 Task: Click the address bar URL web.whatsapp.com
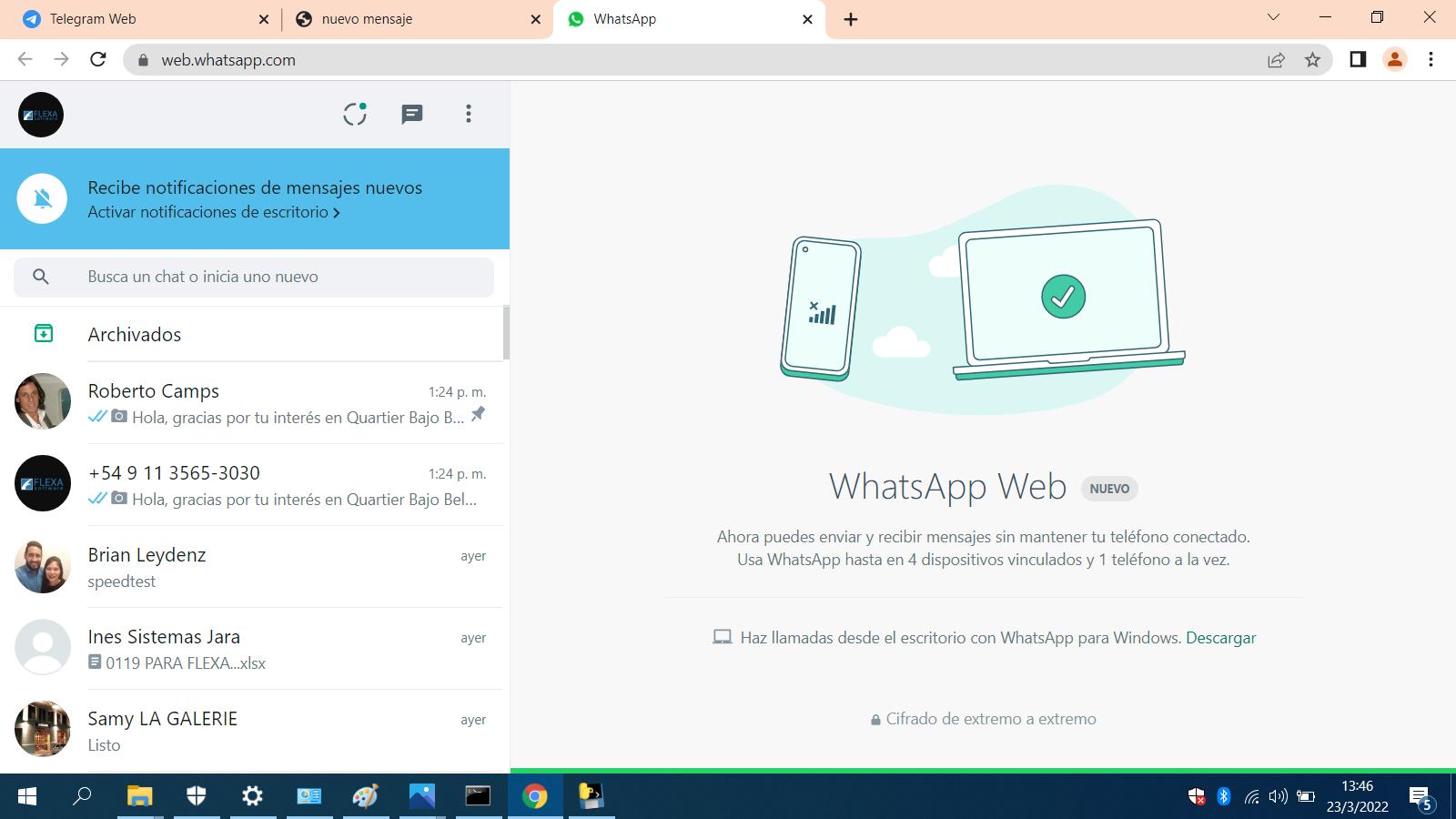(228, 60)
